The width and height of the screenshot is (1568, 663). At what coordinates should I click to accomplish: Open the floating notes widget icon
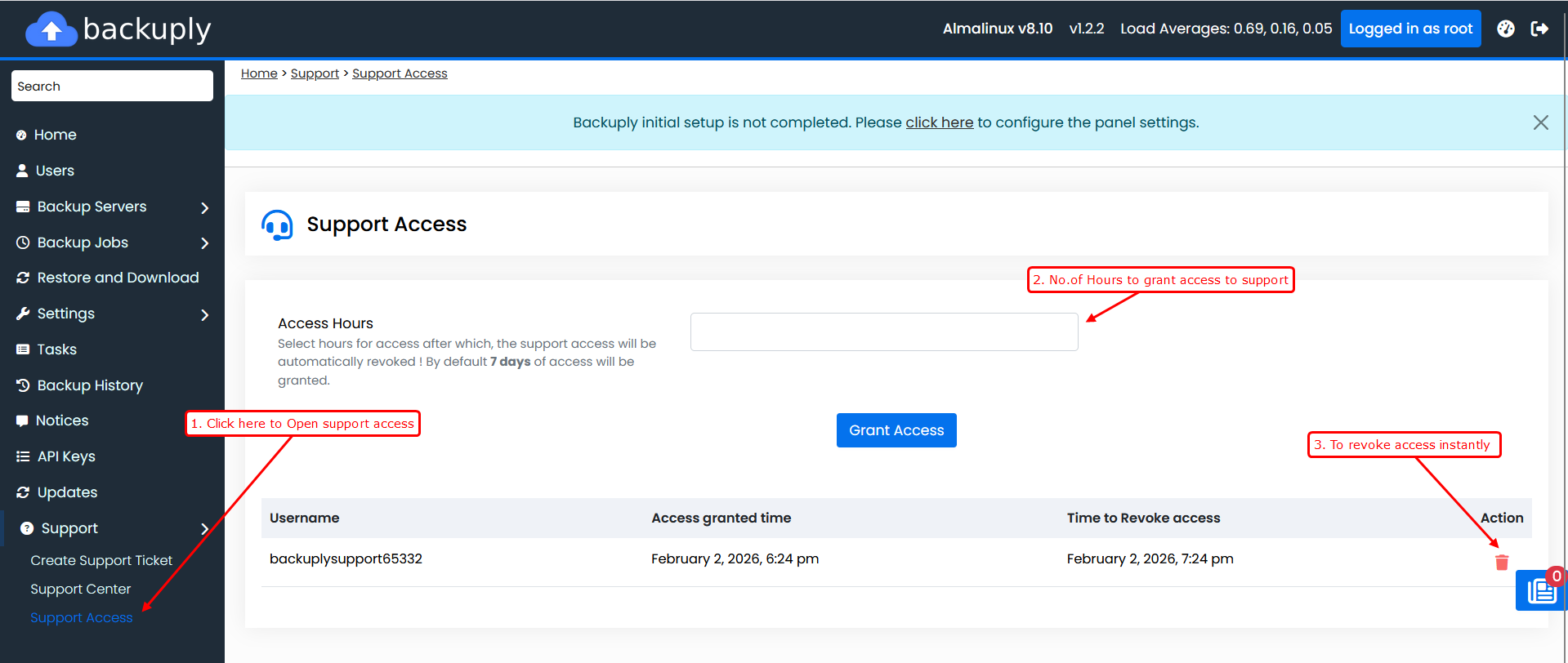[1541, 590]
